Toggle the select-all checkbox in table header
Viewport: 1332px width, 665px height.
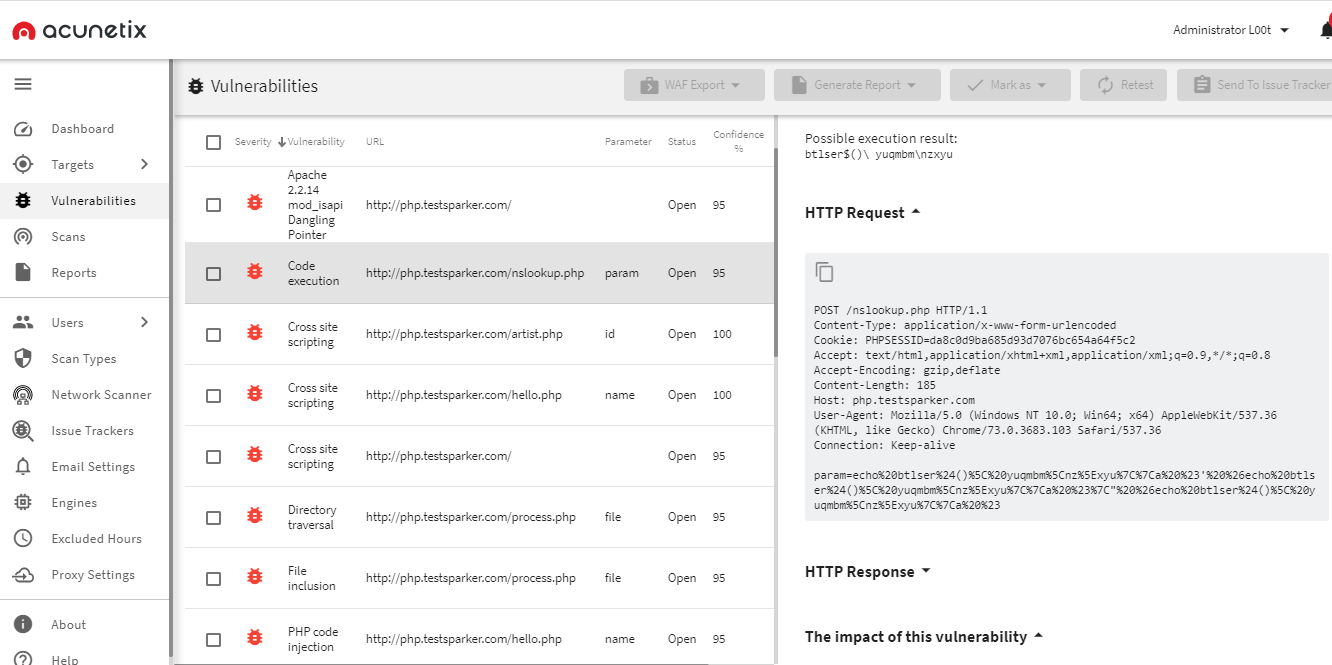tap(213, 142)
